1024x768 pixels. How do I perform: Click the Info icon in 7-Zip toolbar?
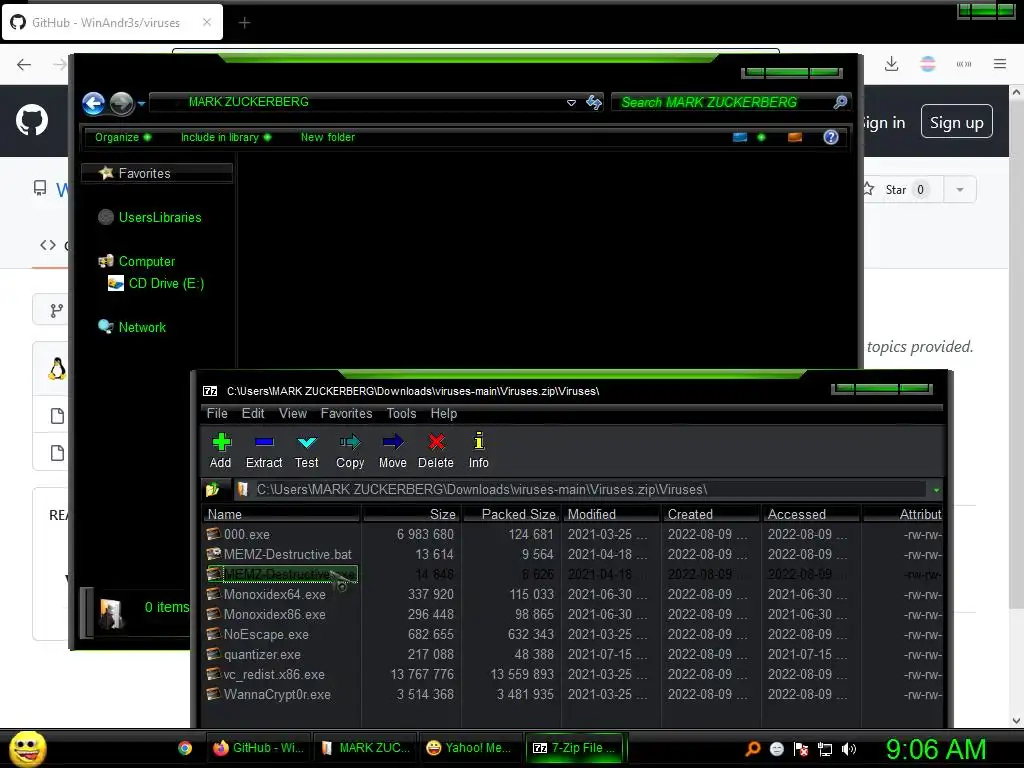tap(479, 441)
